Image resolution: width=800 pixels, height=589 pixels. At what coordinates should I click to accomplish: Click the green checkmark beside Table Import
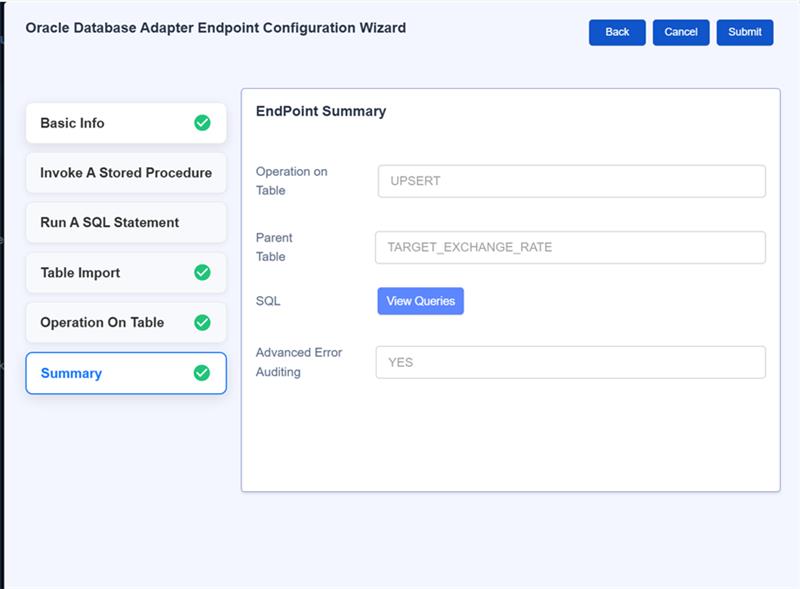tap(202, 273)
